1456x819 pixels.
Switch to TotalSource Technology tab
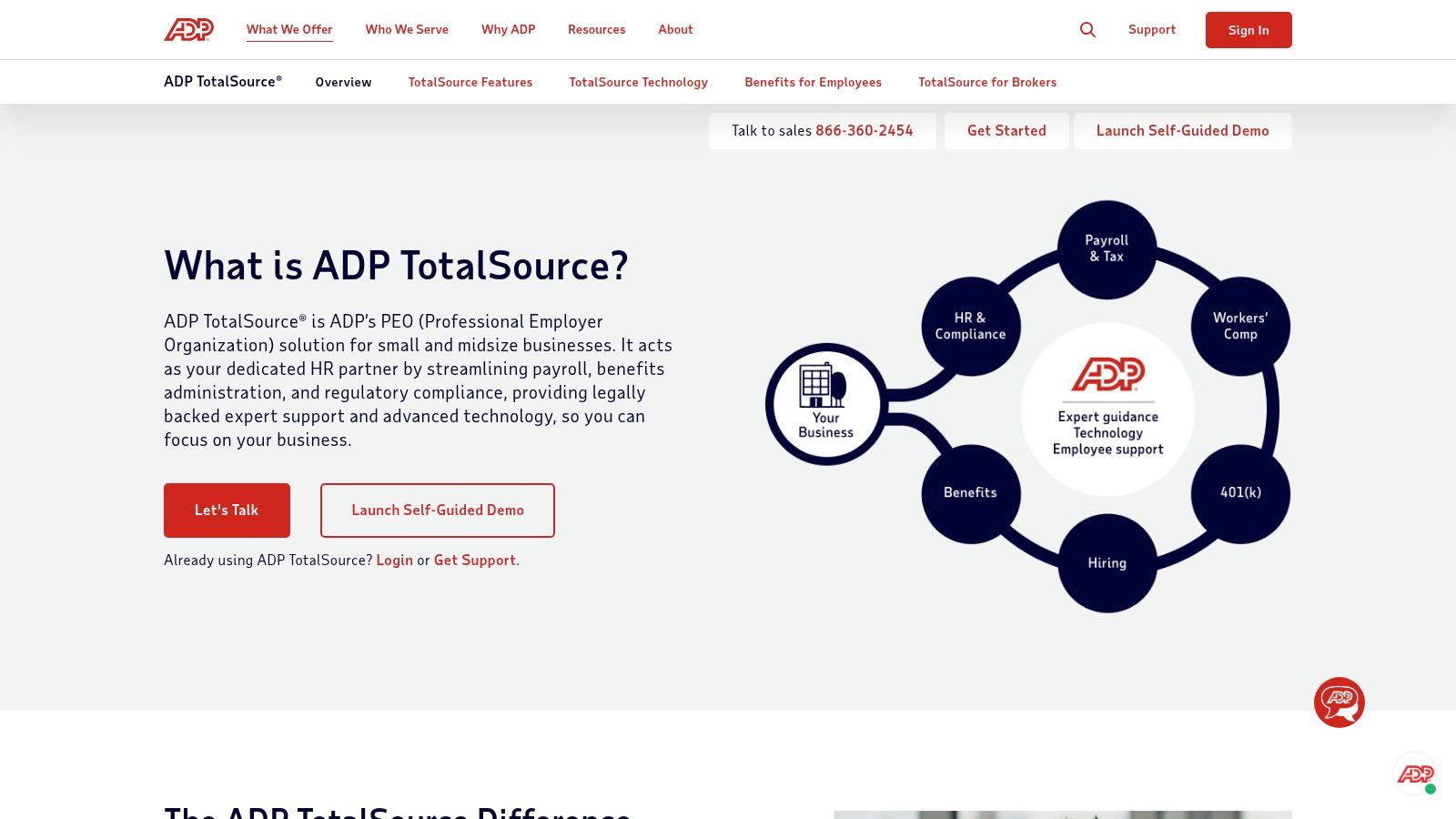(x=638, y=82)
